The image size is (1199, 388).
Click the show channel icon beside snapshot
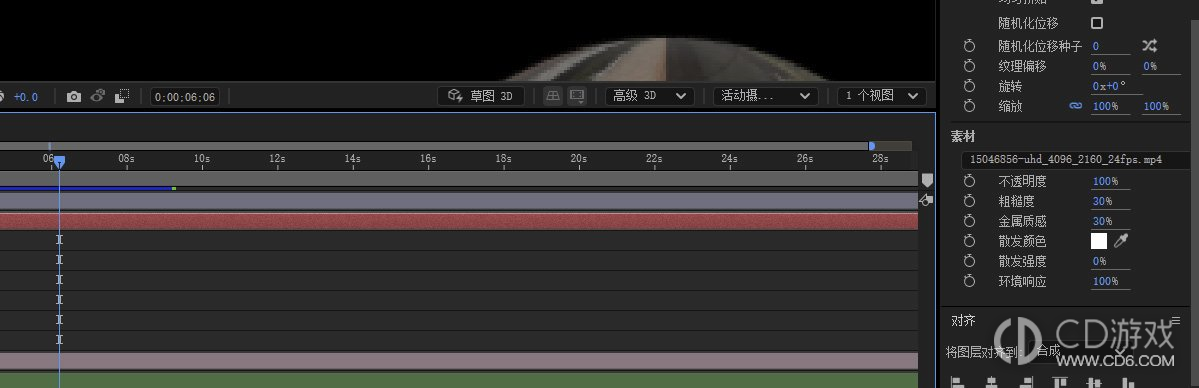tap(122, 96)
